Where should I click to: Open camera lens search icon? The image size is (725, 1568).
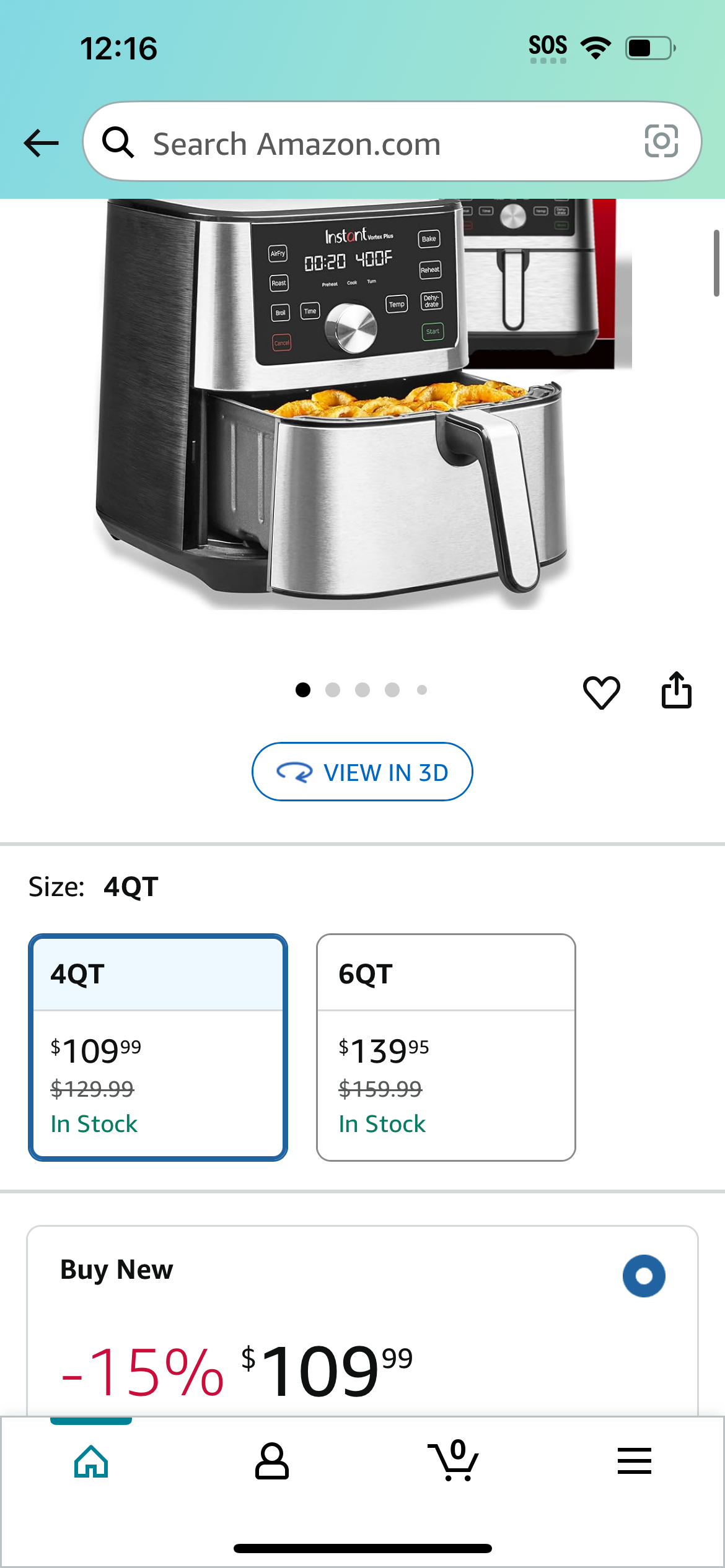tap(661, 141)
